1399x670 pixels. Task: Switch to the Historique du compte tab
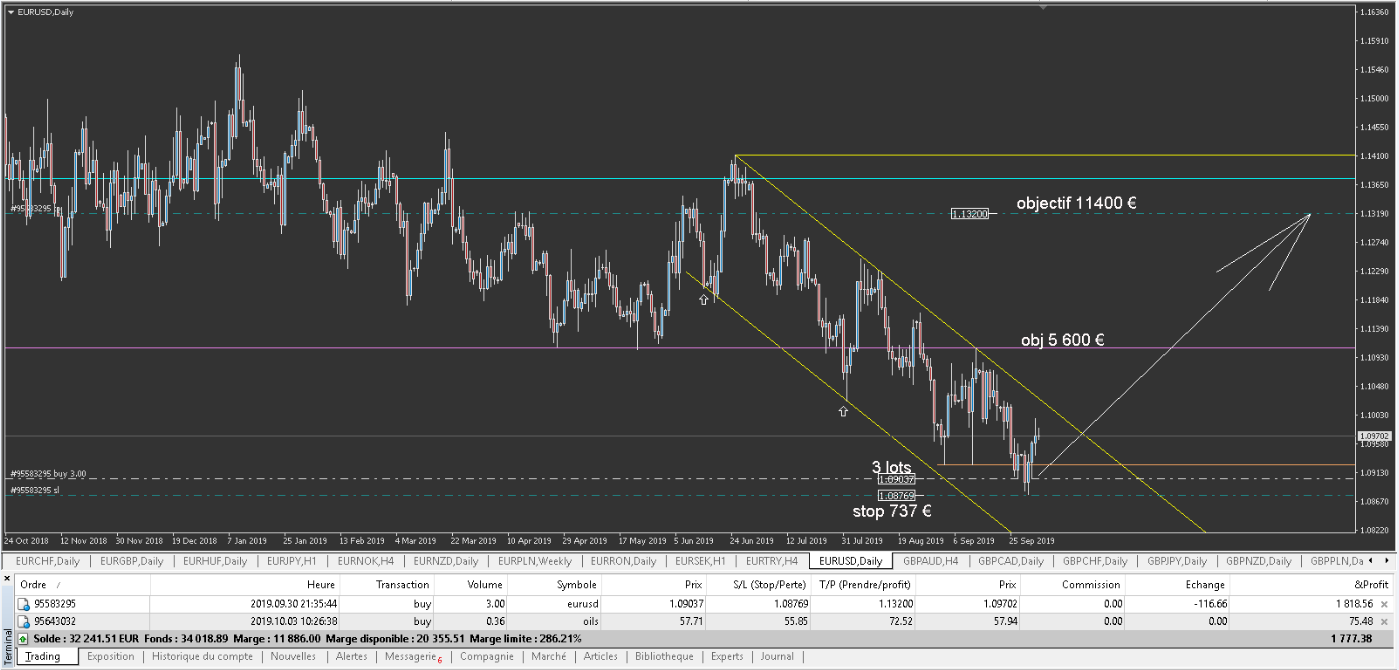pos(202,656)
